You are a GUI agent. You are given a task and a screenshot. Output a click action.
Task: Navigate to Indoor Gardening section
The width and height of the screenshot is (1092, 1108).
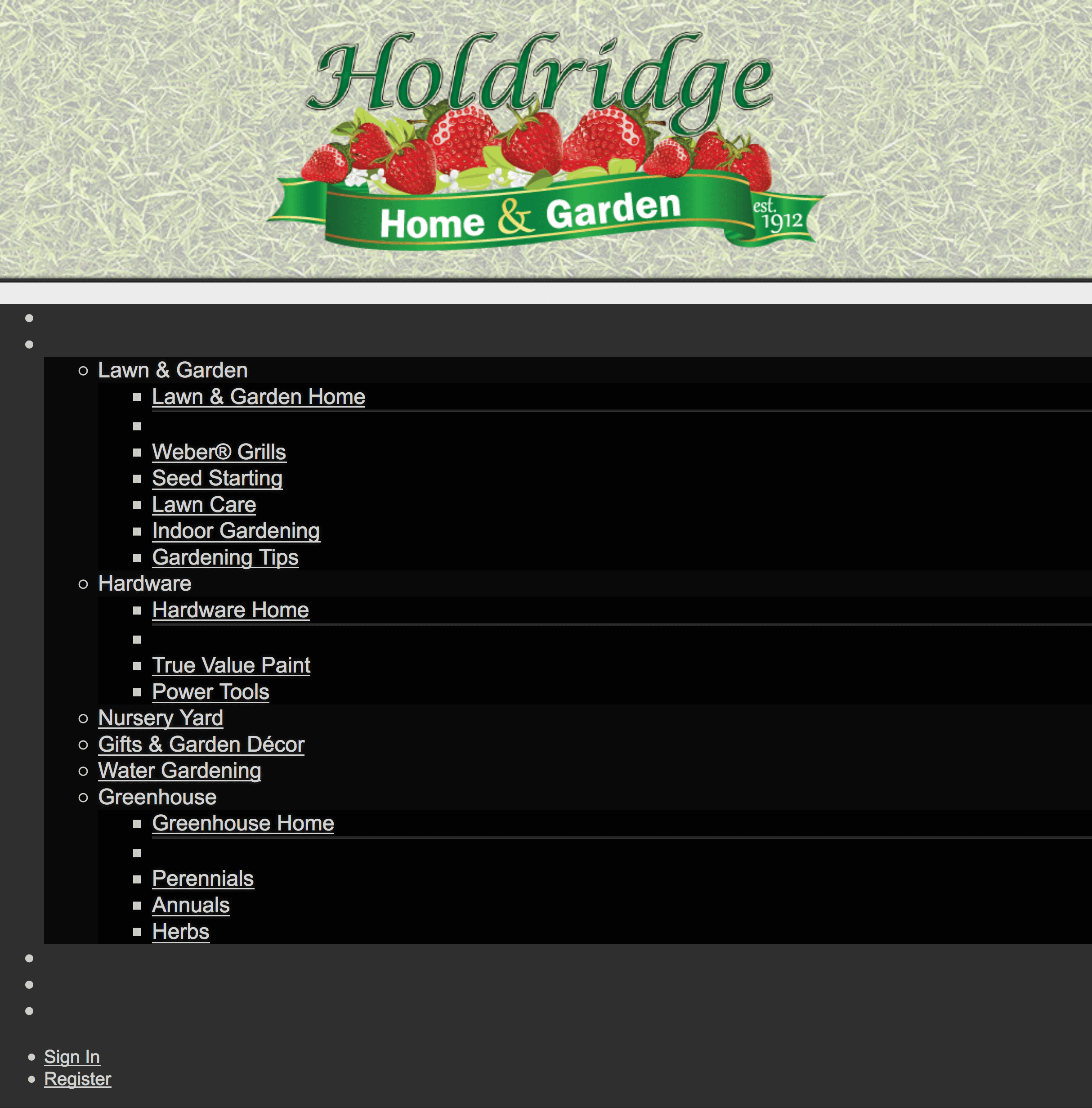(236, 531)
